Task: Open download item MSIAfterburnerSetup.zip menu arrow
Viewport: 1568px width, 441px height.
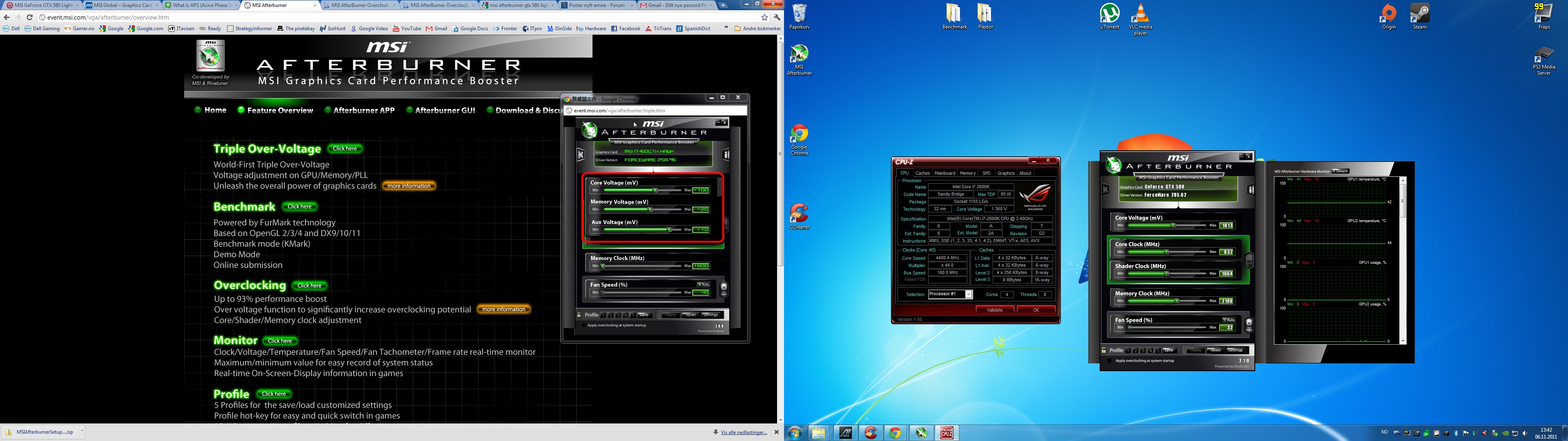Action: 82,431
